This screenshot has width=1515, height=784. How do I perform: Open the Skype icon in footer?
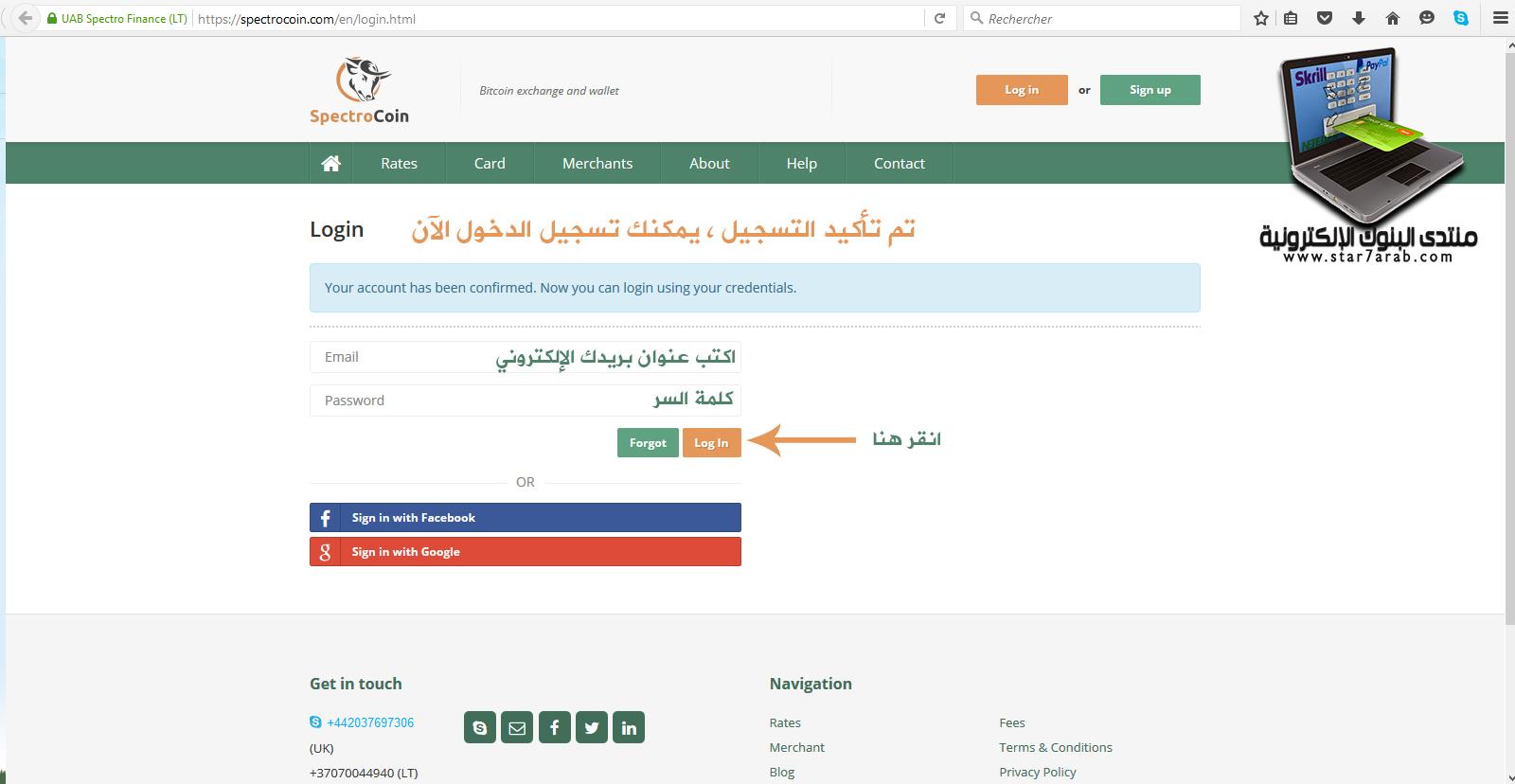[x=480, y=727]
